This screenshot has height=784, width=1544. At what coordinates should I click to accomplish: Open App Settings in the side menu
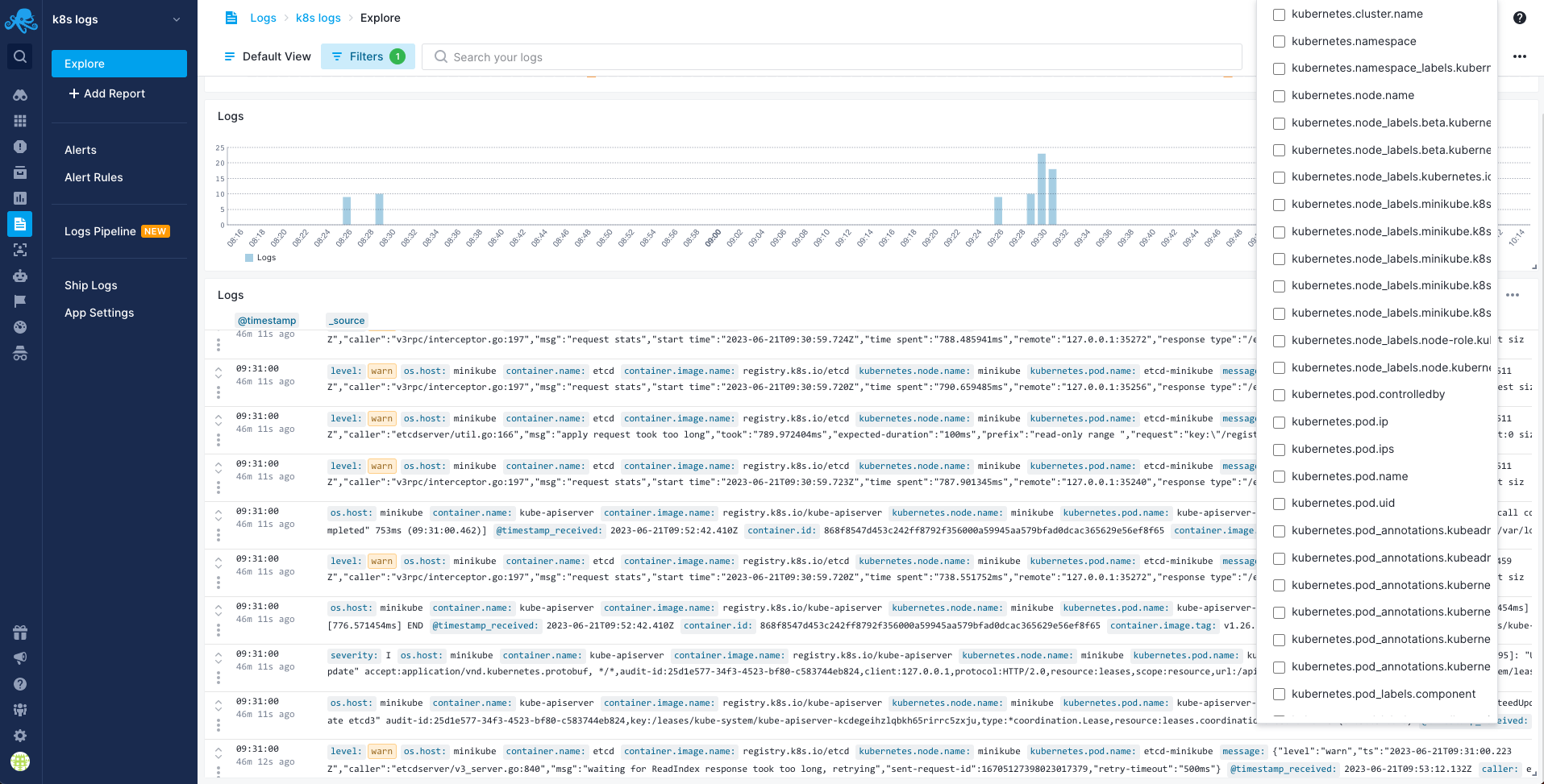click(99, 313)
